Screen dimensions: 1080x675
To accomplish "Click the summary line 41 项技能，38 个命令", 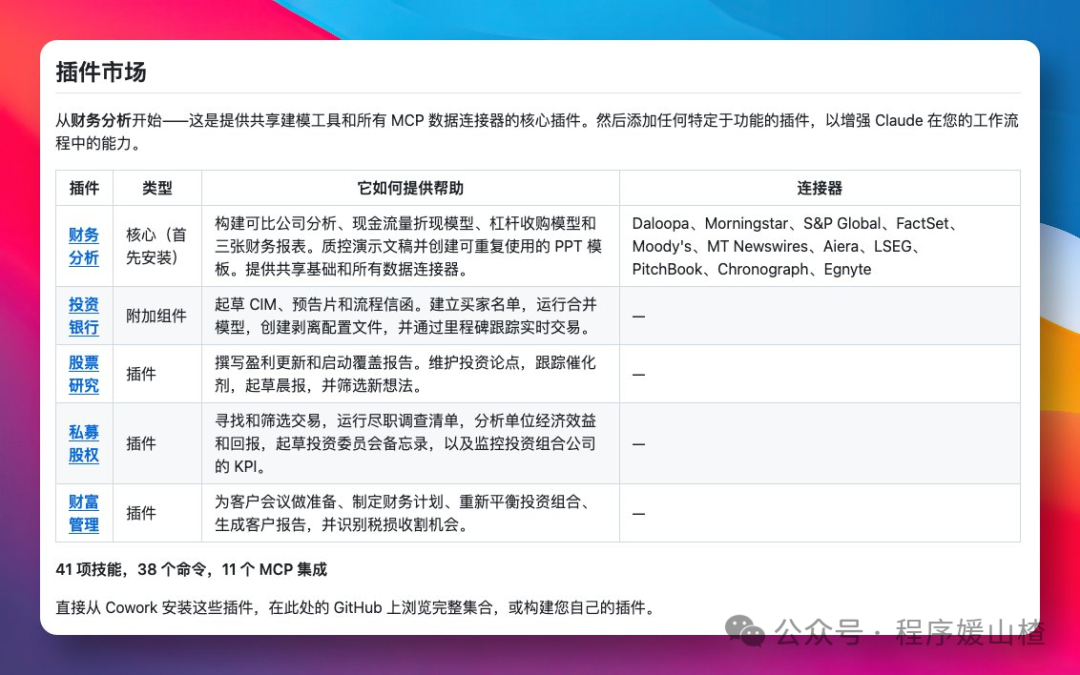I will (191, 570).
